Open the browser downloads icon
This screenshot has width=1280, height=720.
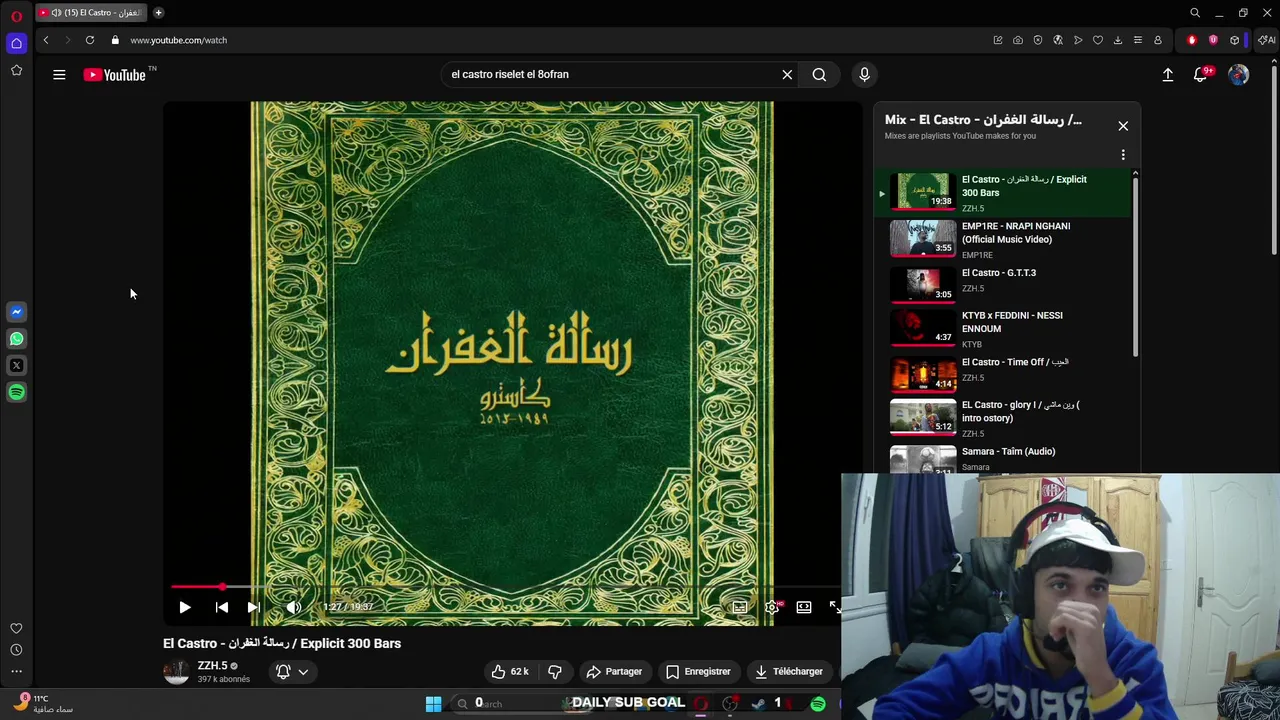(1118, 40)
